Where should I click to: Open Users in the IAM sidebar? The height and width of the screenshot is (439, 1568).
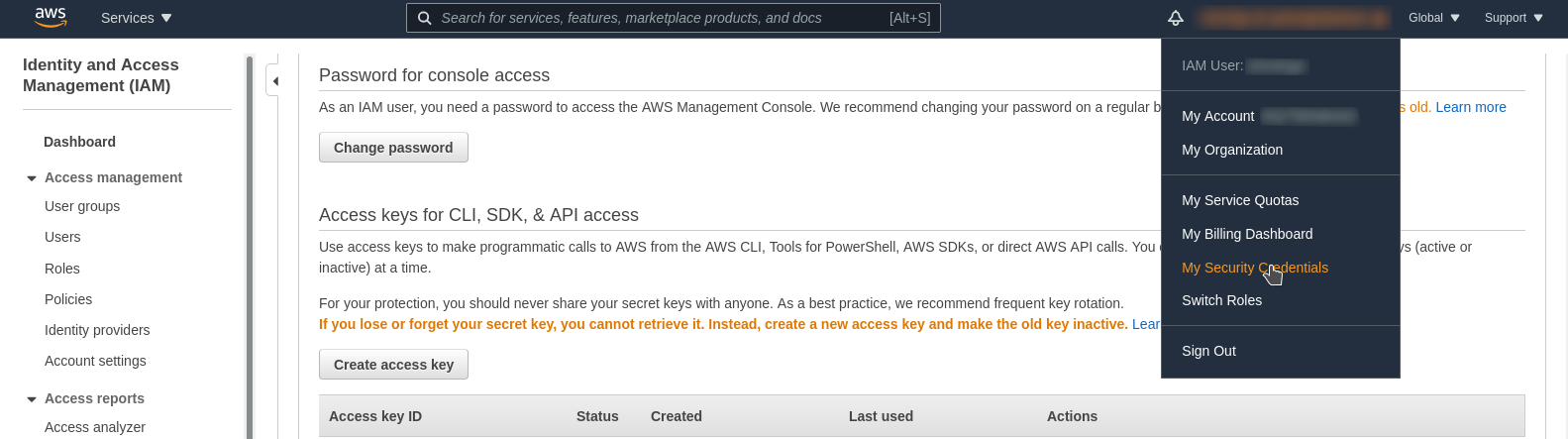coord(62,237)
